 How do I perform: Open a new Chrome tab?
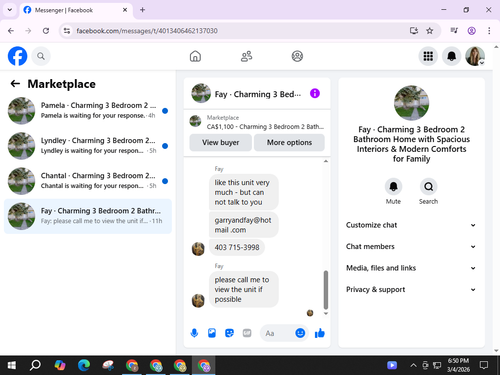(x=142, y=10)
